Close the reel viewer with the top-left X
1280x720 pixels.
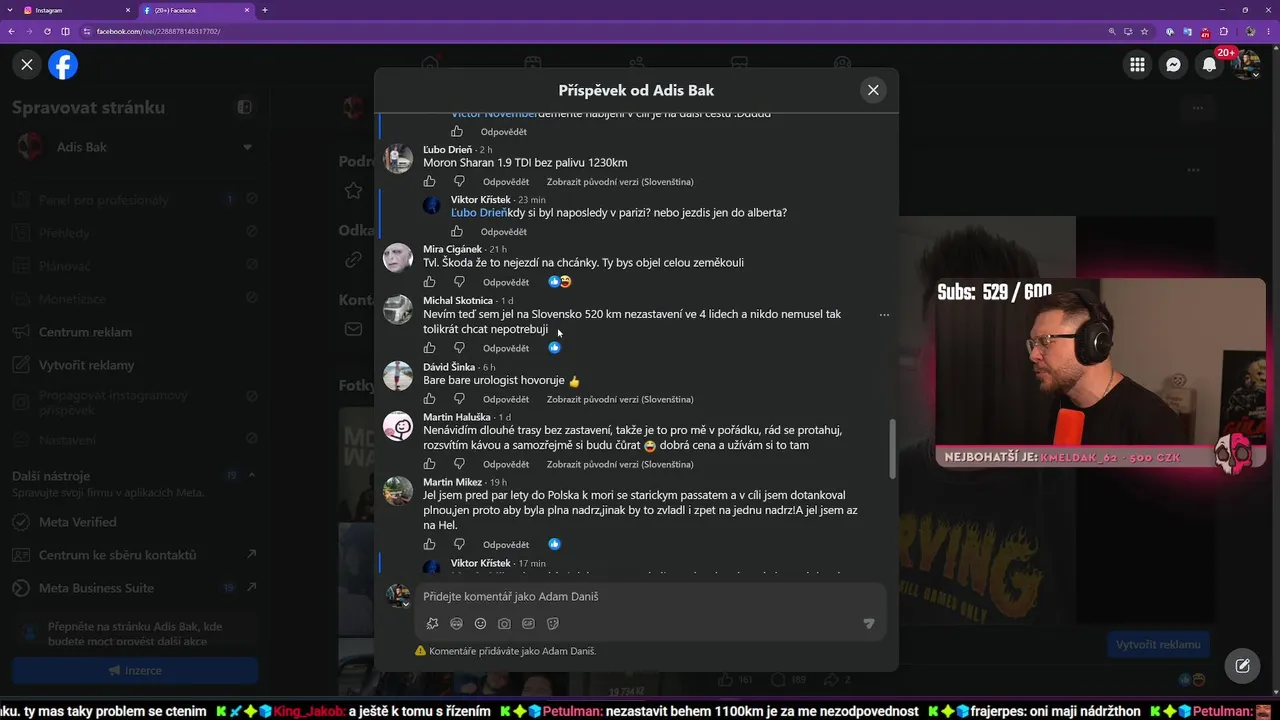click(27, 65)
